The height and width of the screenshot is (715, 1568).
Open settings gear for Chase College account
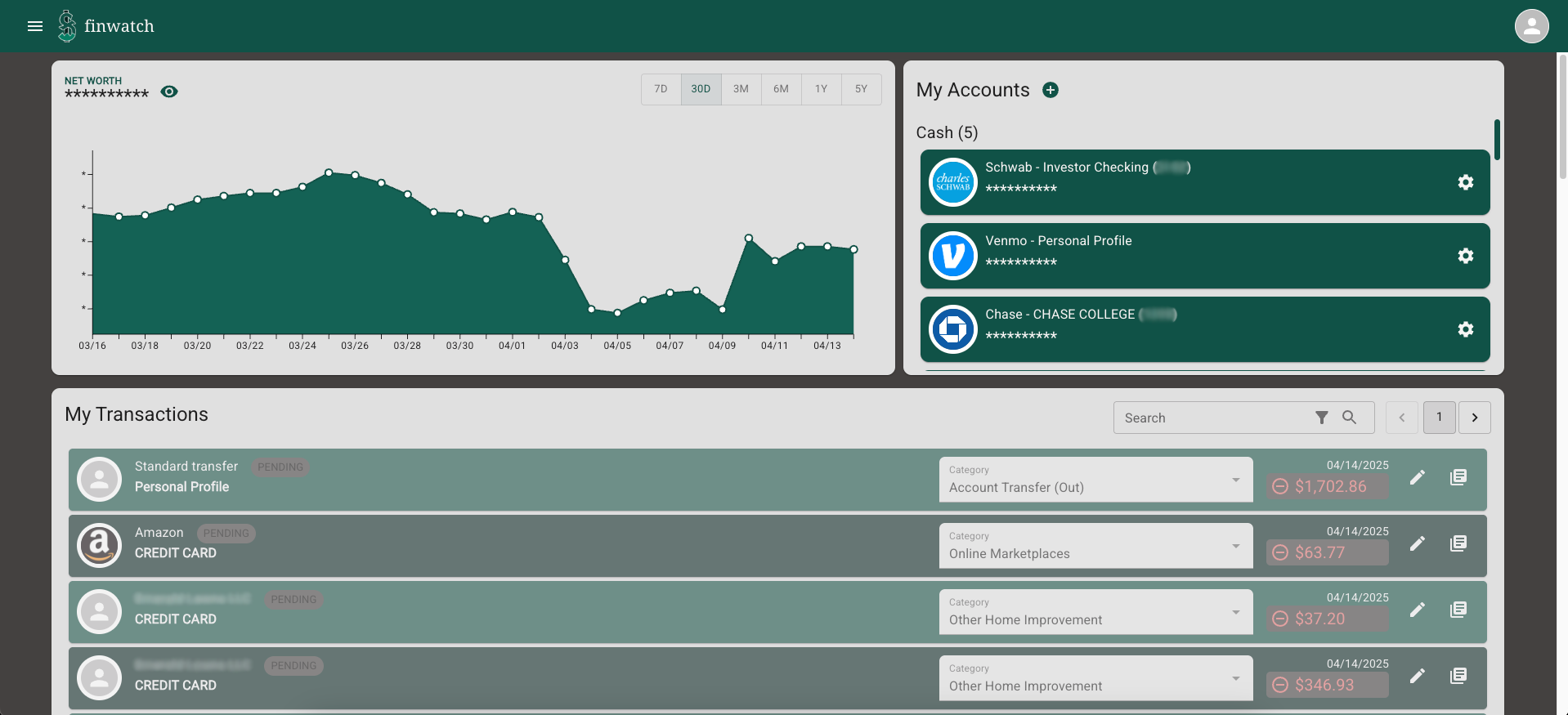point(1465,329)
